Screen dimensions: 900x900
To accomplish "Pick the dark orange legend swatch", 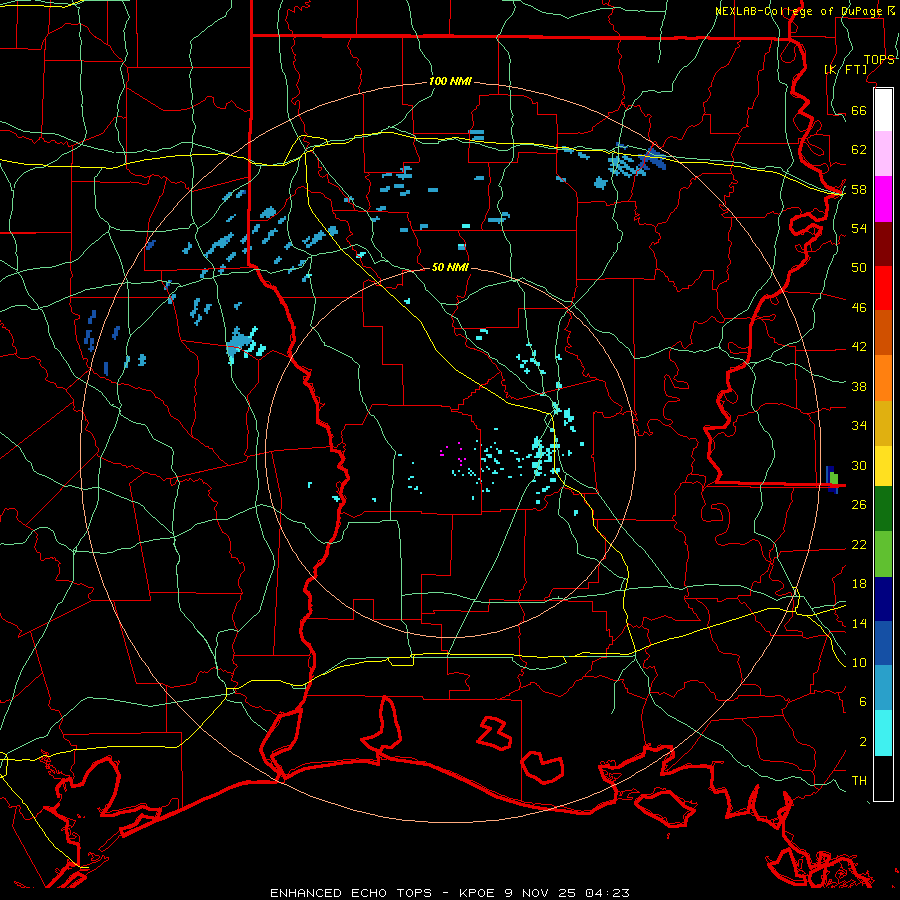I will point(883,332).
